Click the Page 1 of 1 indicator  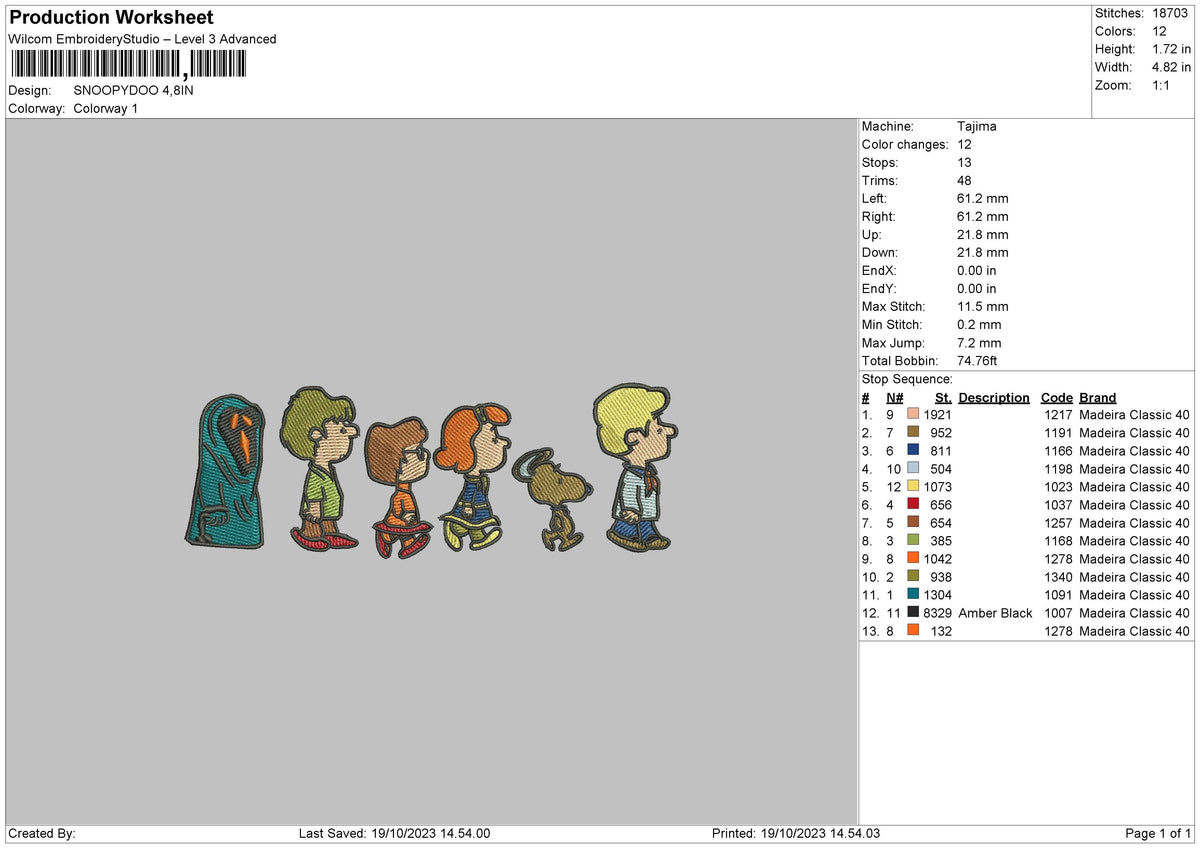[x=1158, y=833]
